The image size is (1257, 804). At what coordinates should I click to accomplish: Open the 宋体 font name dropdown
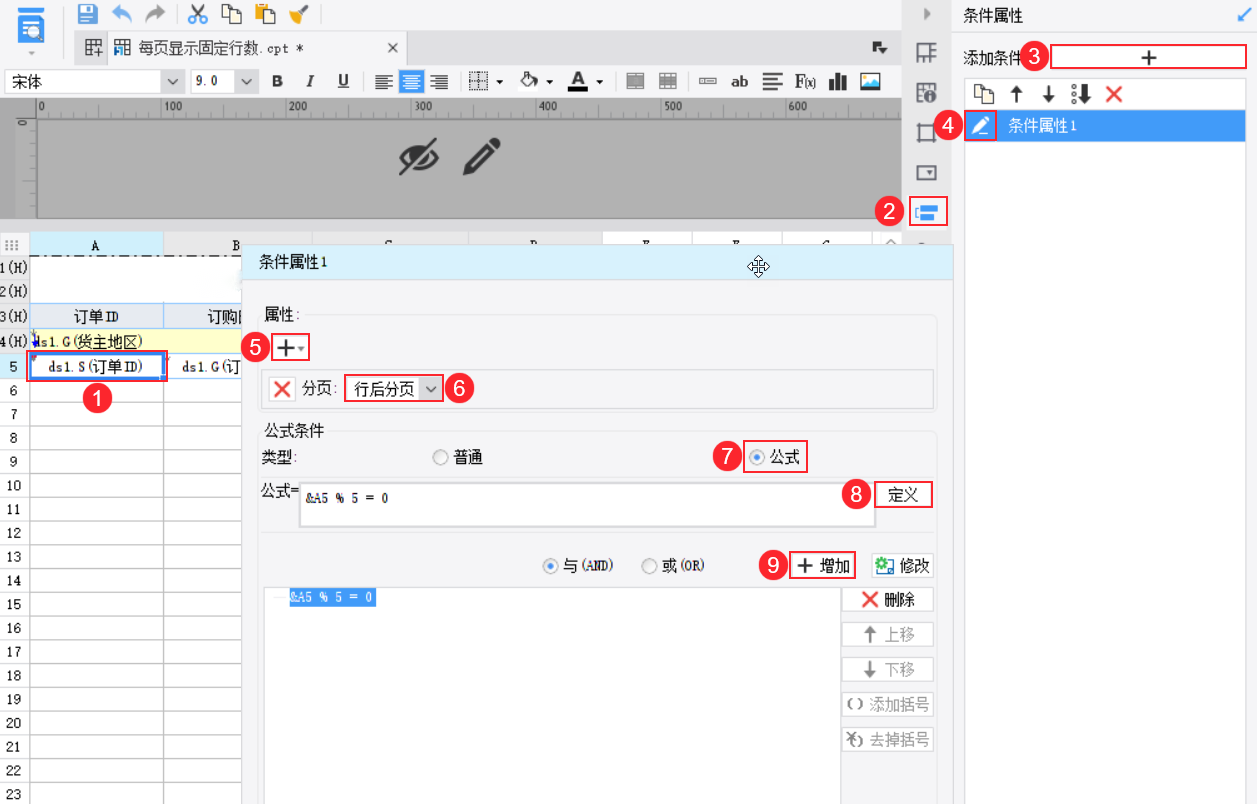coord(174,82)
